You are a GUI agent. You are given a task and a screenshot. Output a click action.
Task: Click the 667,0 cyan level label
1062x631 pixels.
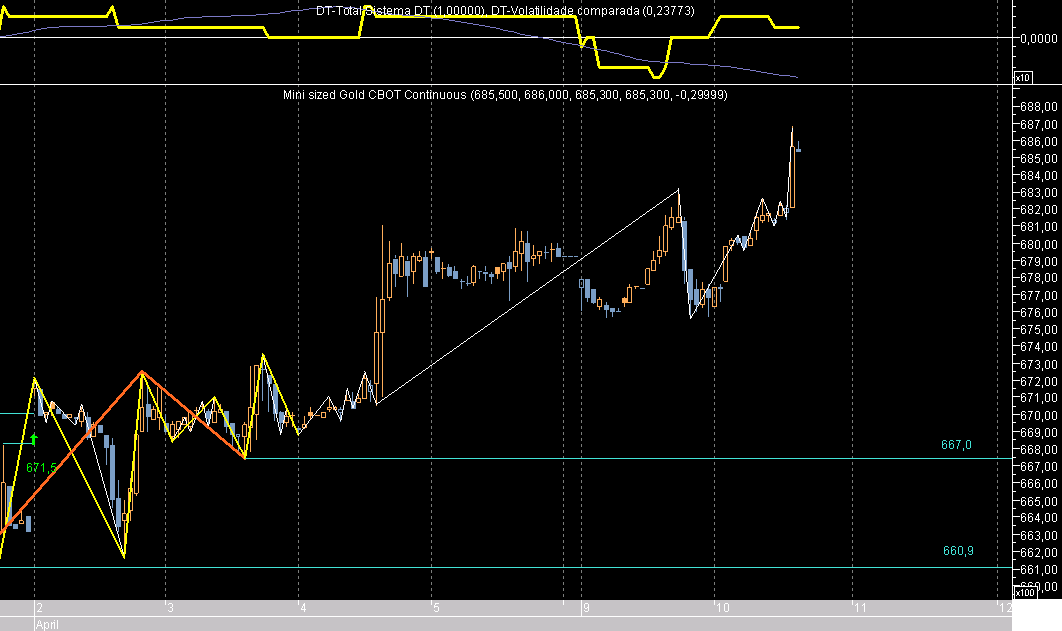pyautogui.click(x=956, y=445)
